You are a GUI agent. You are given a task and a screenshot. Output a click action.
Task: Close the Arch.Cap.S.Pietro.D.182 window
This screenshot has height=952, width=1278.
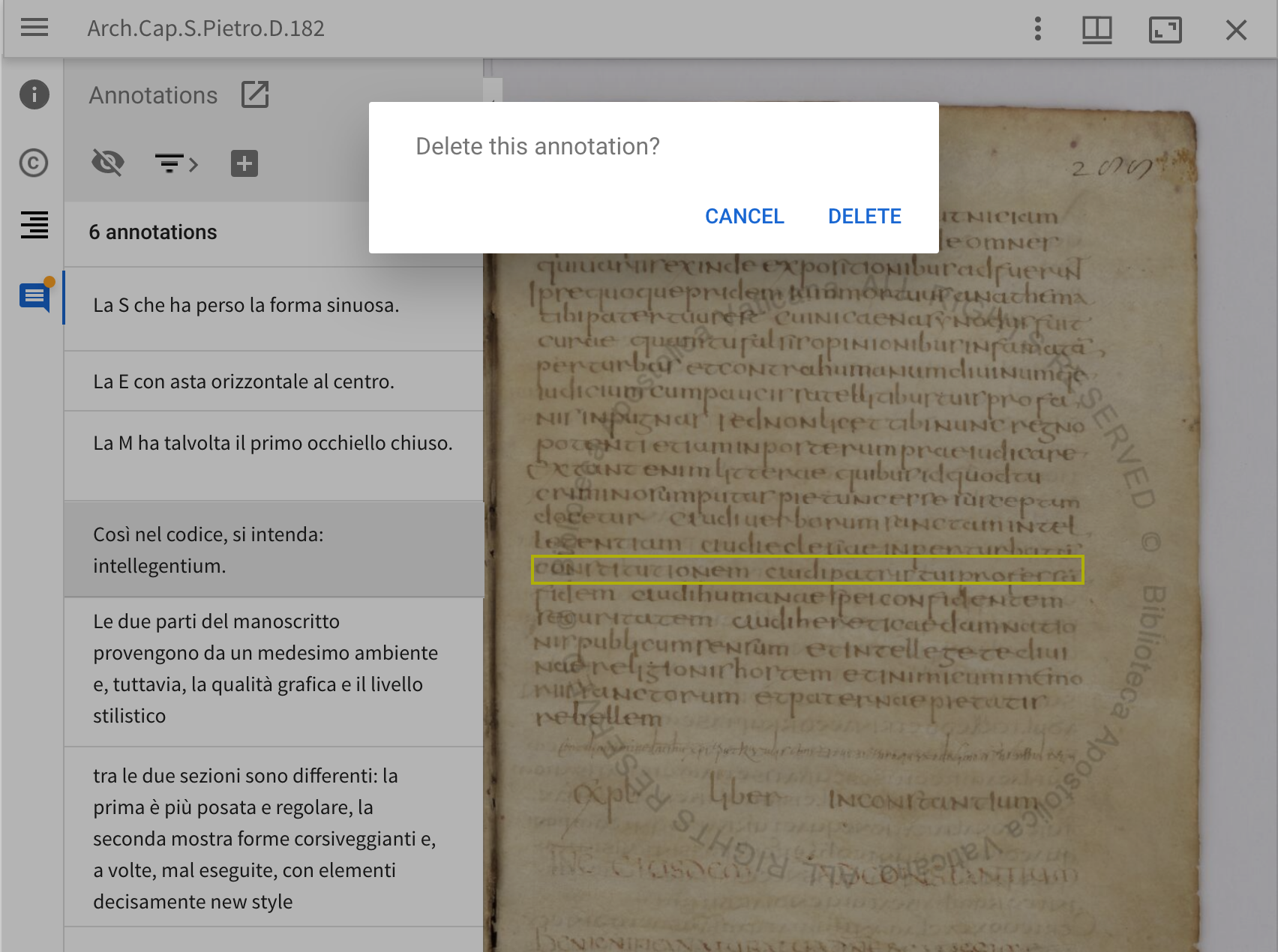(1236, 30)
